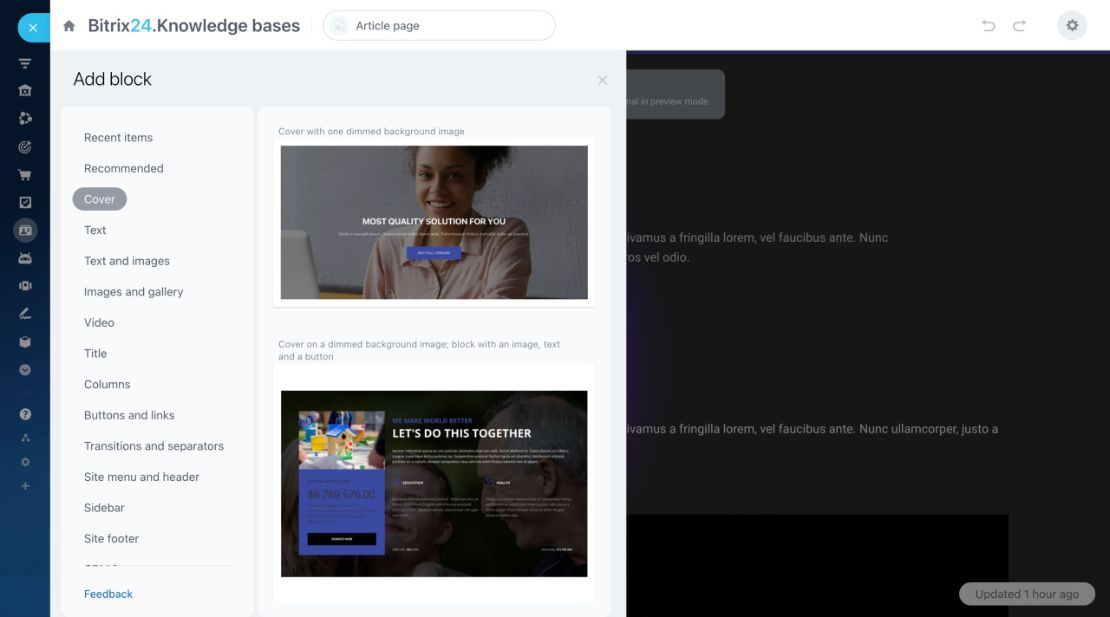Open the Images and gallery category

(133, 292)
